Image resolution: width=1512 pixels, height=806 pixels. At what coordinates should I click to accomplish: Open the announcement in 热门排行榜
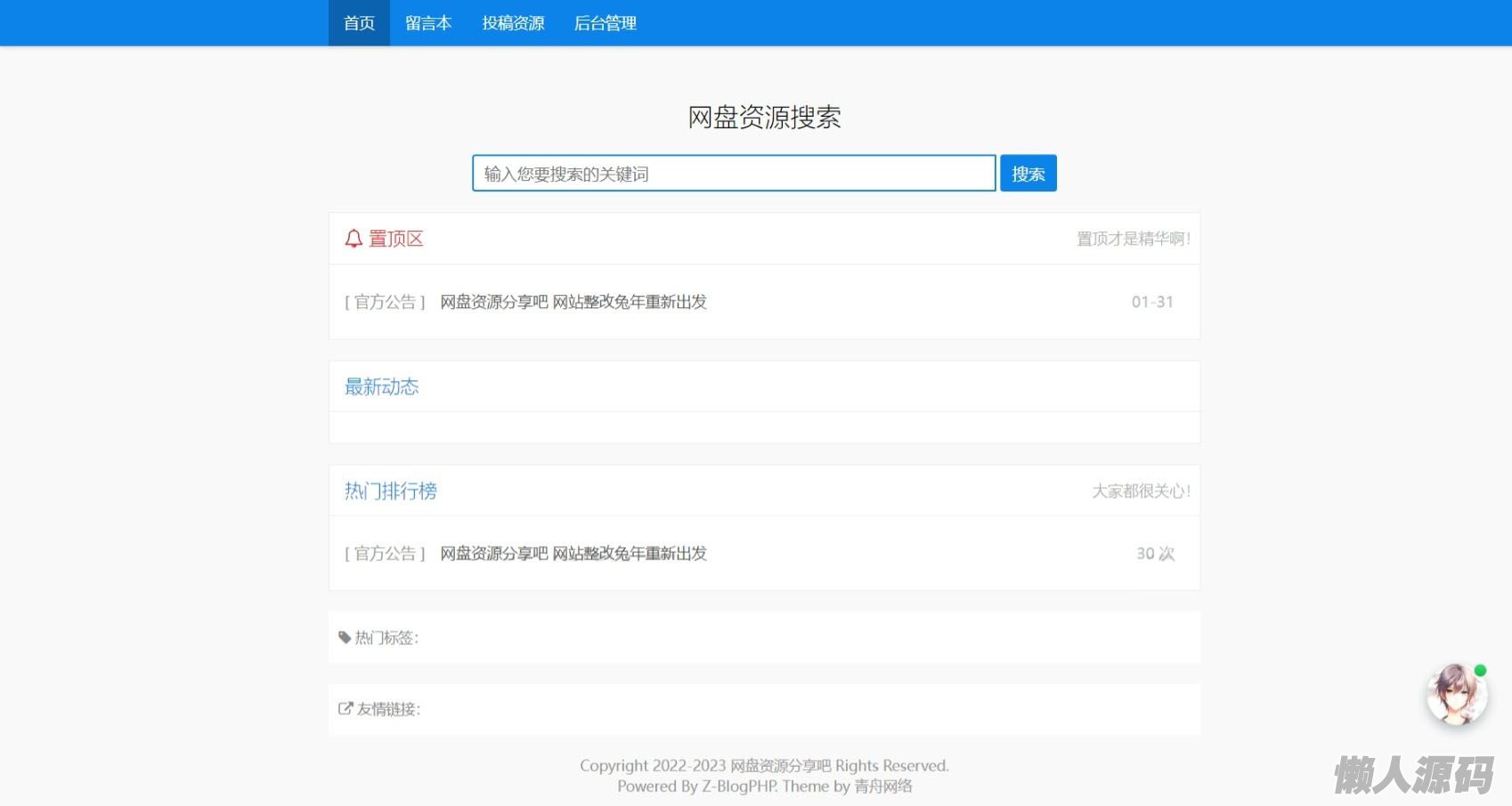tap(573, 554)
